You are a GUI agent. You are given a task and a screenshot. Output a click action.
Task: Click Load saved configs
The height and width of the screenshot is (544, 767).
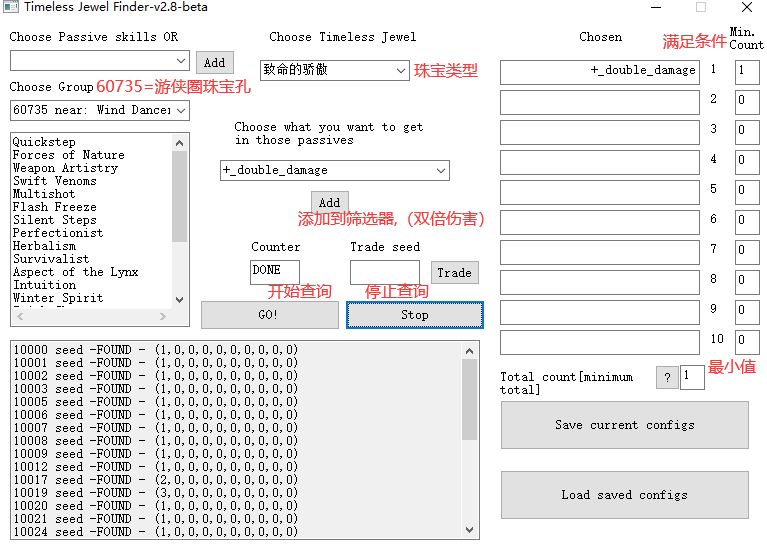click(x=624, y=495)
